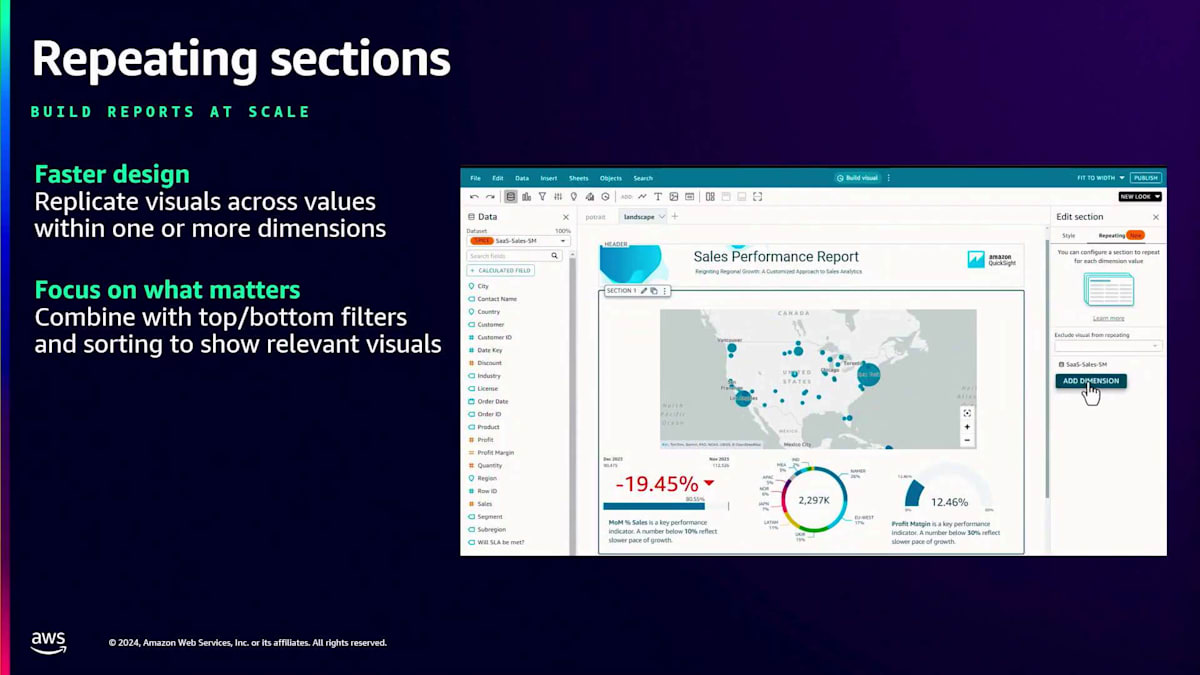Switch to the potrait sheet tab
The height and width of the screenshot is (675, 1200).
click(x=596, y=217)
